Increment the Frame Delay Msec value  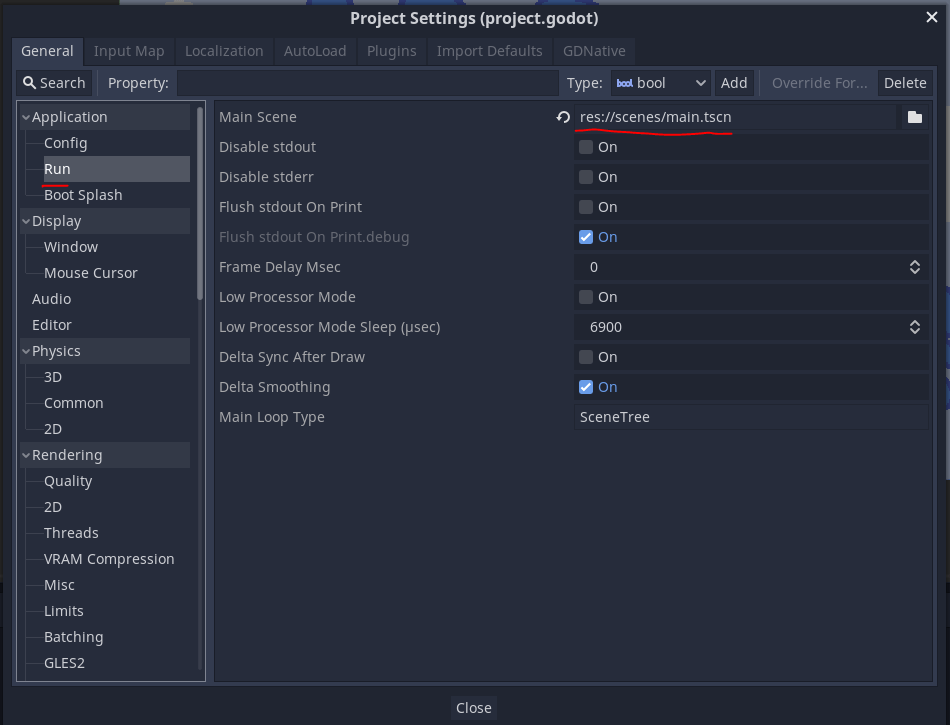[x=914, y=262]
